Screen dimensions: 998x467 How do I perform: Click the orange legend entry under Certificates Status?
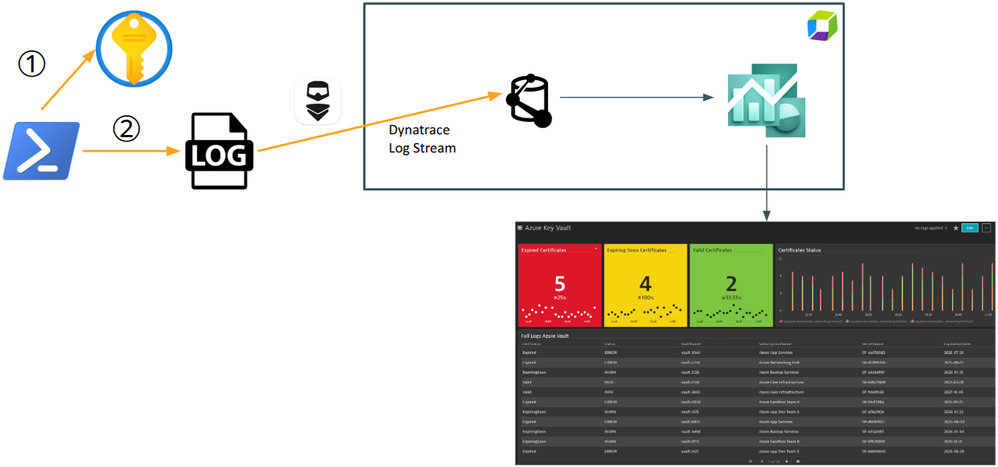[942, 321]
